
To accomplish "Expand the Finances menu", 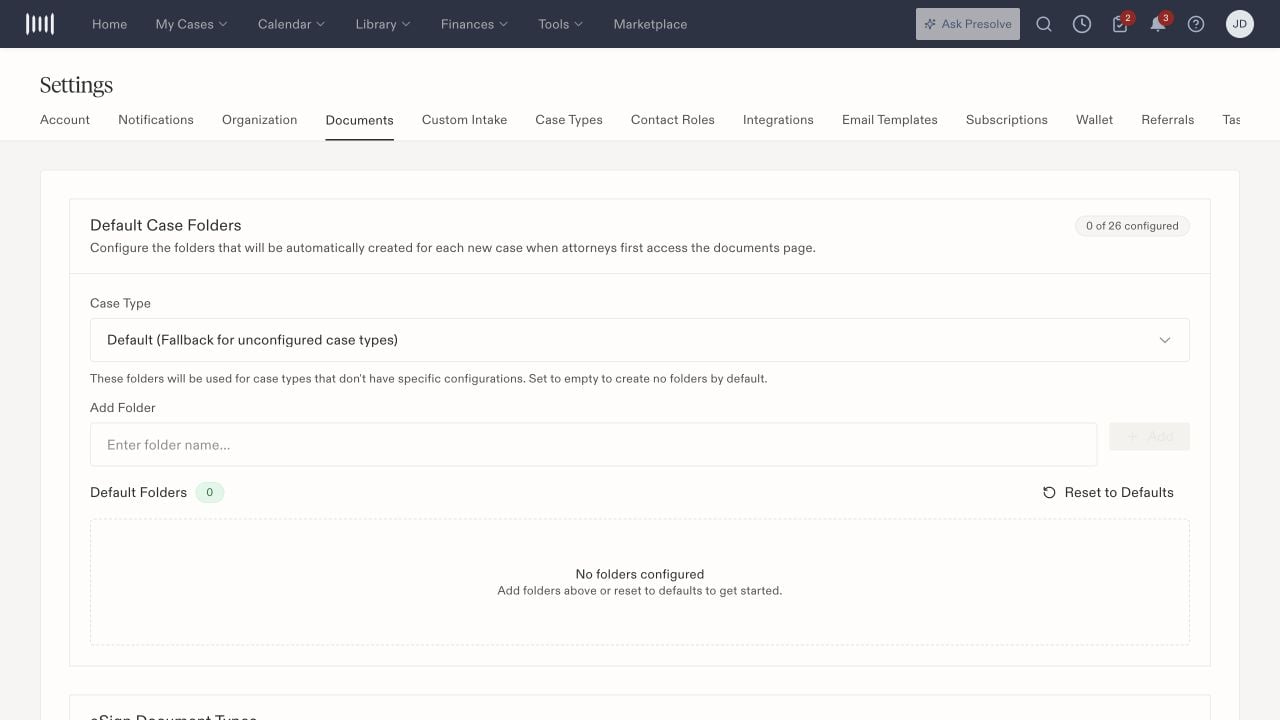I will 474,24.
